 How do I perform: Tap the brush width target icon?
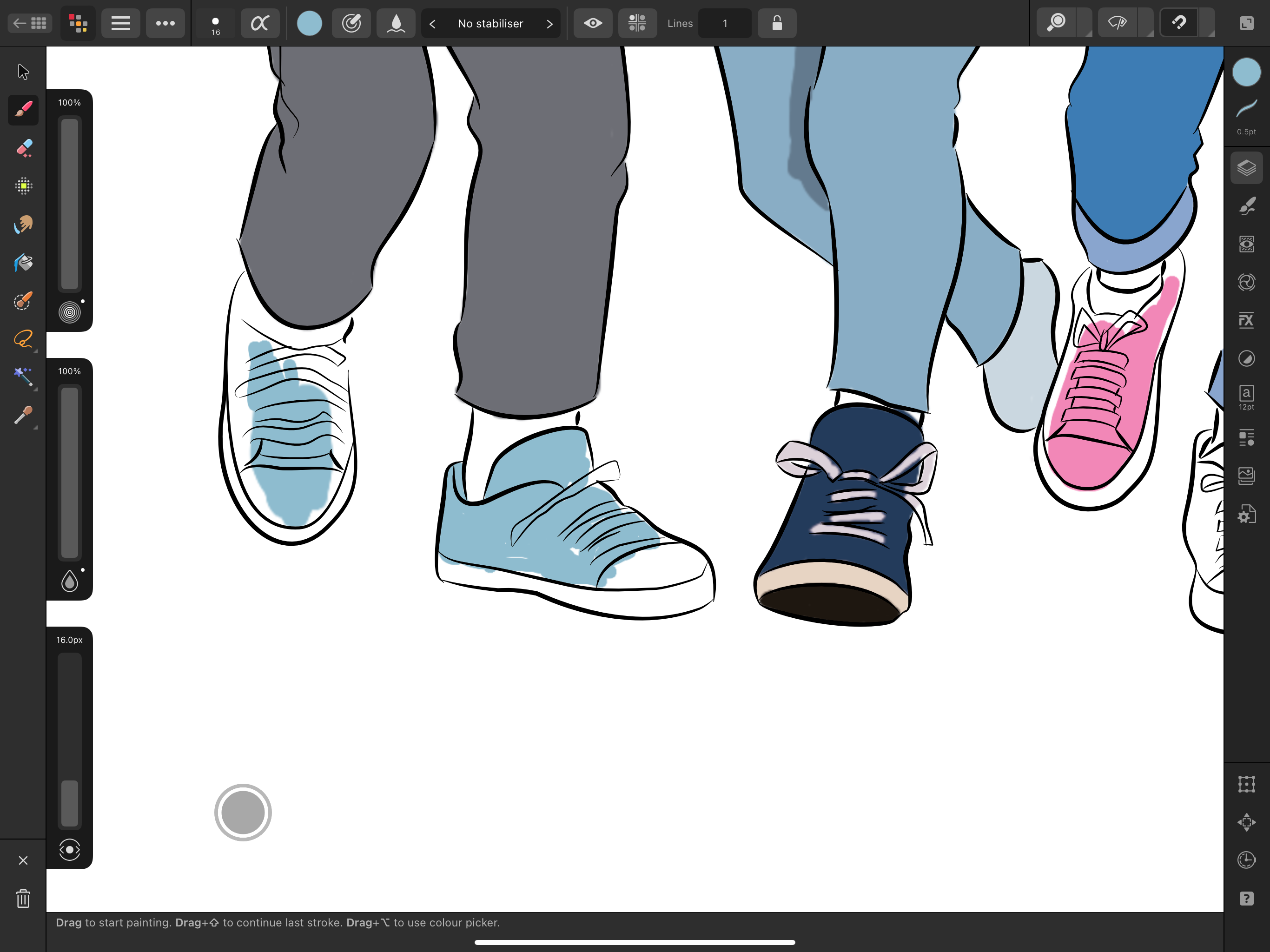69,849
